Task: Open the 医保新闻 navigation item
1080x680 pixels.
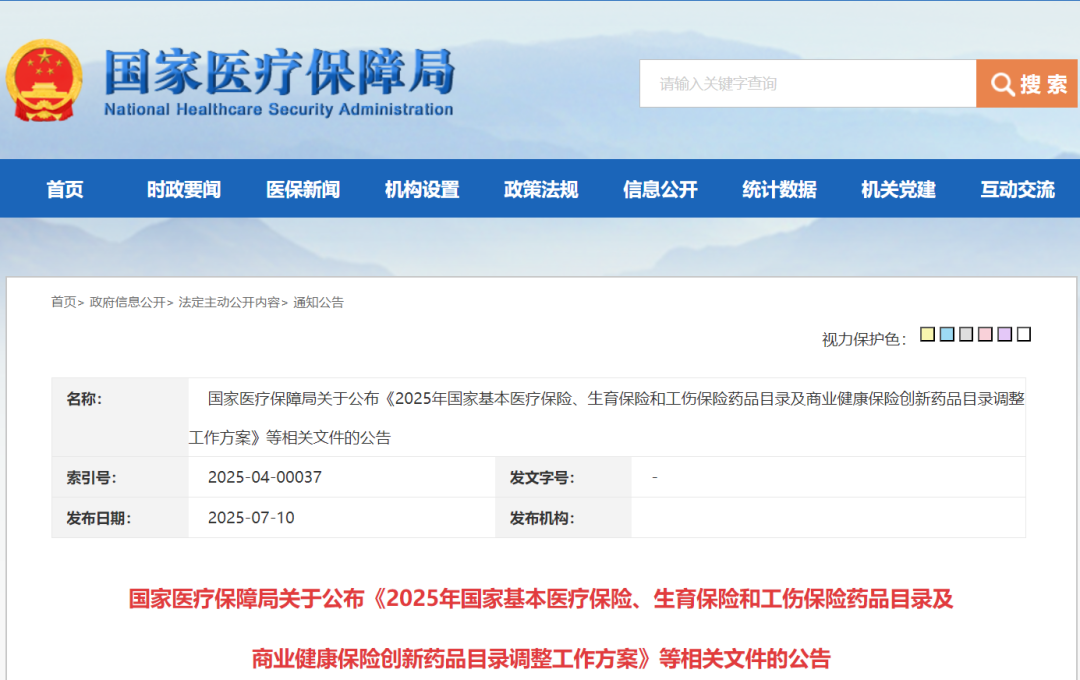Action: [x=303, y=189]
